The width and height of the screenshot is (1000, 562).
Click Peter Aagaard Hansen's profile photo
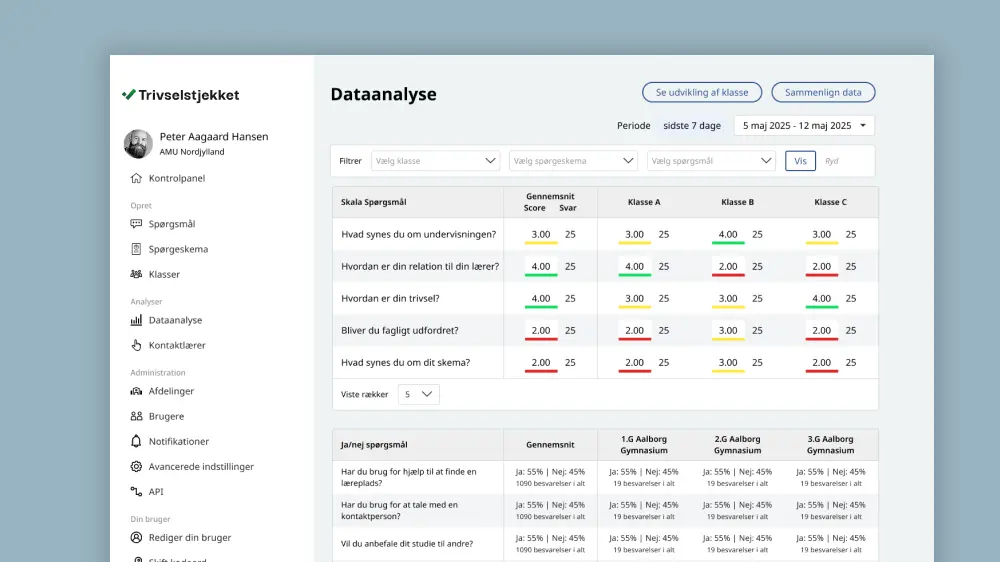tap(138, 144)
